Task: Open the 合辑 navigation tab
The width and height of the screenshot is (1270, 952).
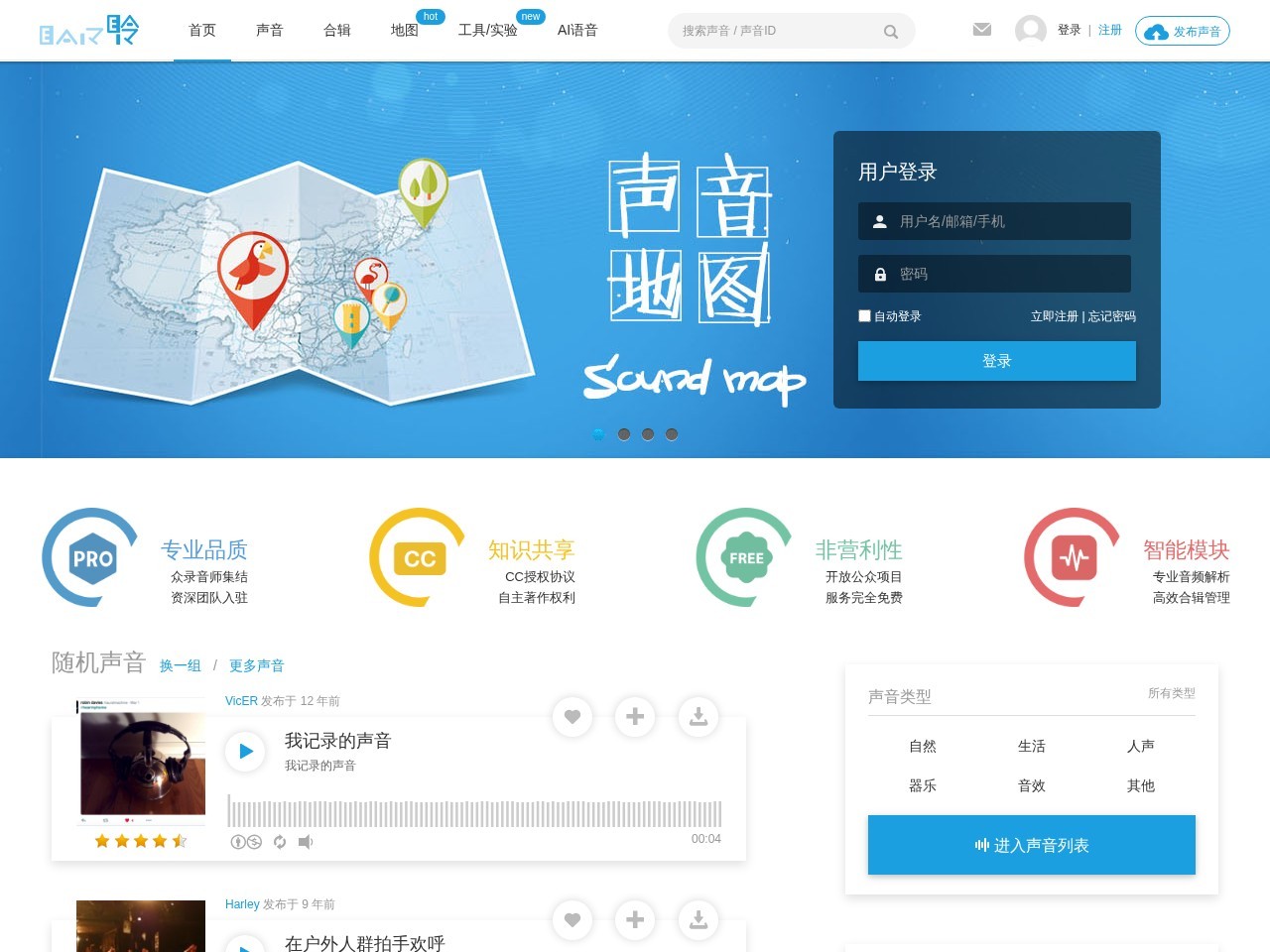Action: pyautogui.click(x=337, y=31)
